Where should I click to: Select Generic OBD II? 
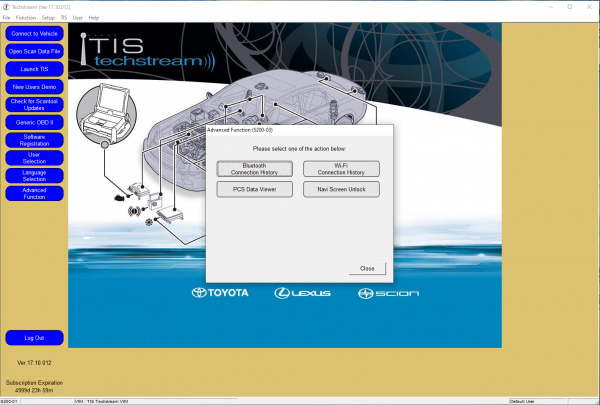click(34, 122)
